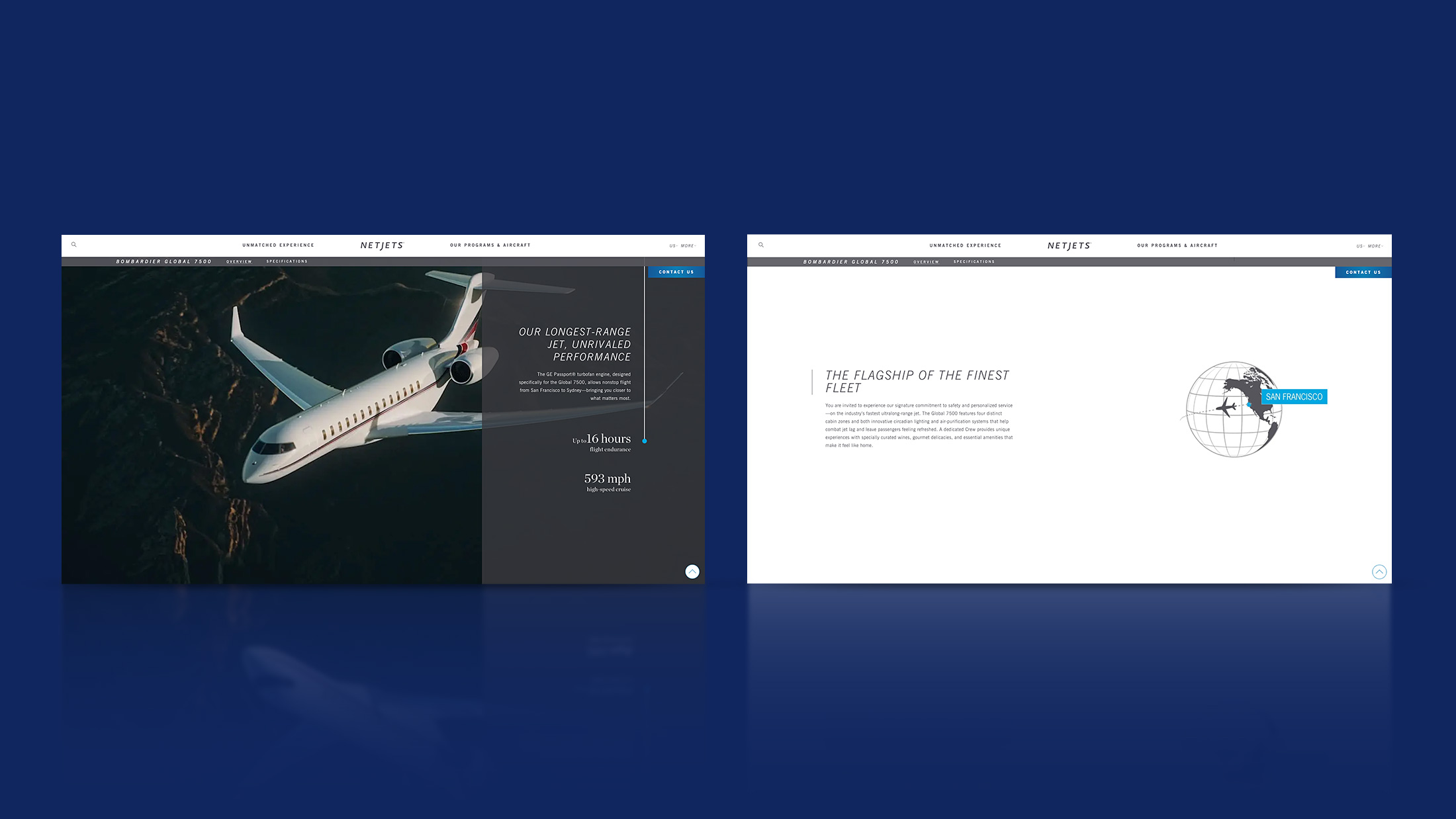Switch to Specifications tab on the jet photo page
The width and height of the screenshot is (1456, 819).
[x=287, y=261]
